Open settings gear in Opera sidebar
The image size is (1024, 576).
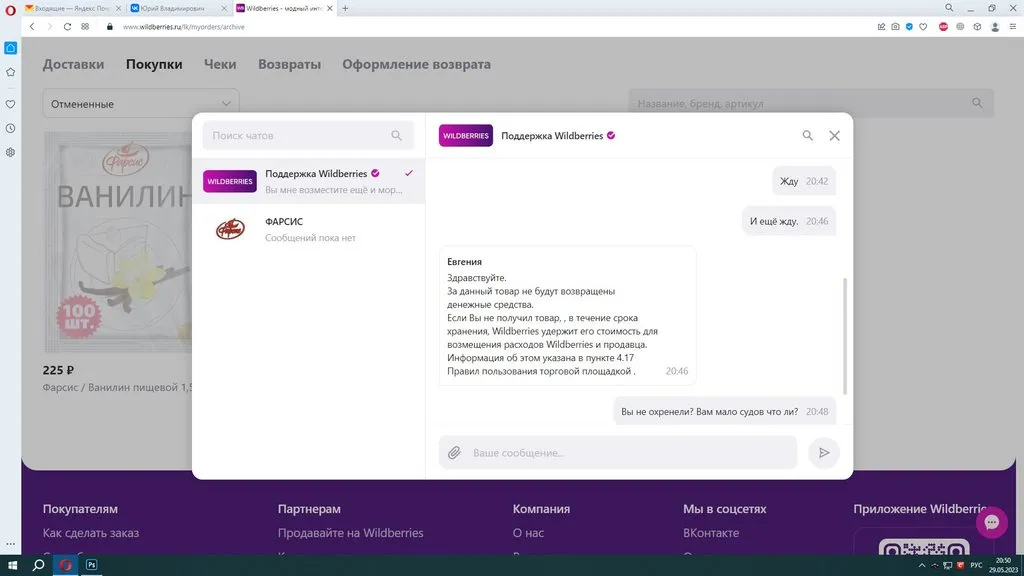10,152
